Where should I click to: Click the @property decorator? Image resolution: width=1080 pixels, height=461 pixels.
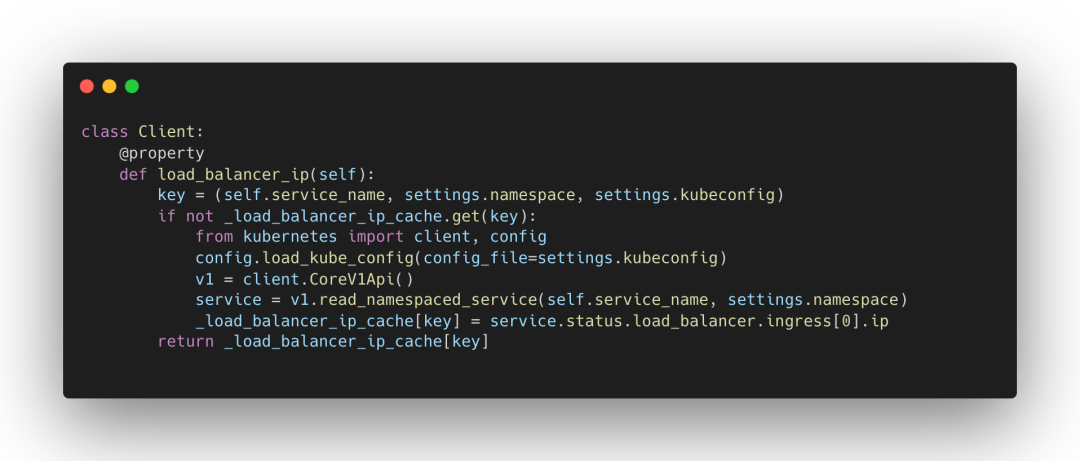pos(161,153)
